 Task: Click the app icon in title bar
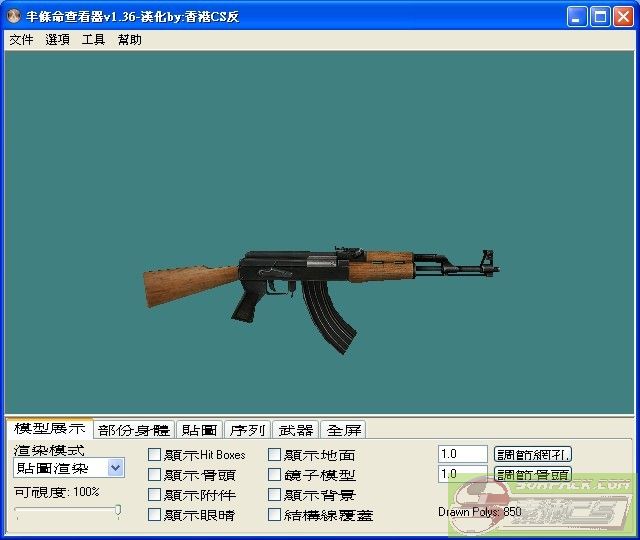tap(14, 17)
